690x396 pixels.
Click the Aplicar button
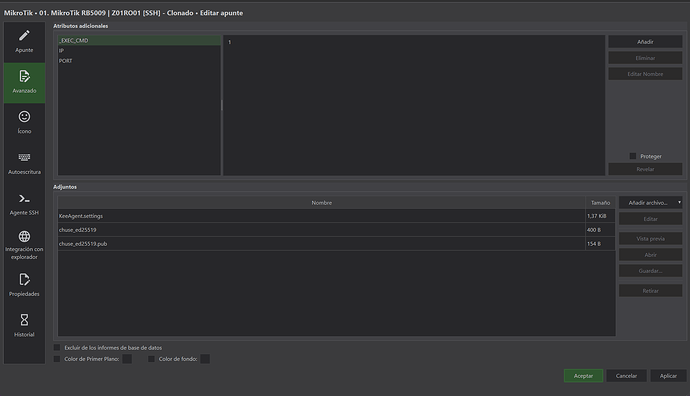tap(668, 376)
